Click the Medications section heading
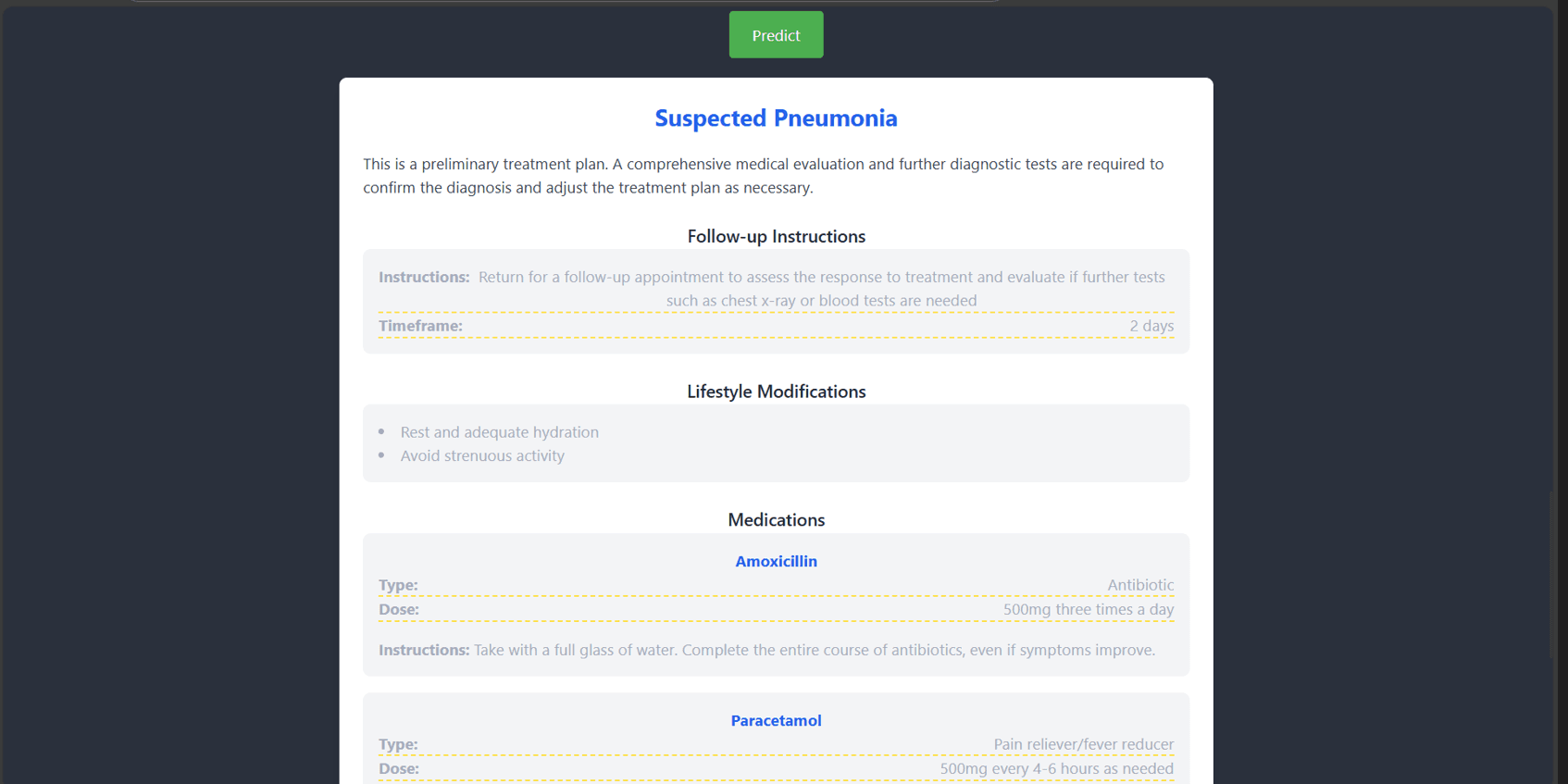Screen dimensions: 1568x784 776,519
